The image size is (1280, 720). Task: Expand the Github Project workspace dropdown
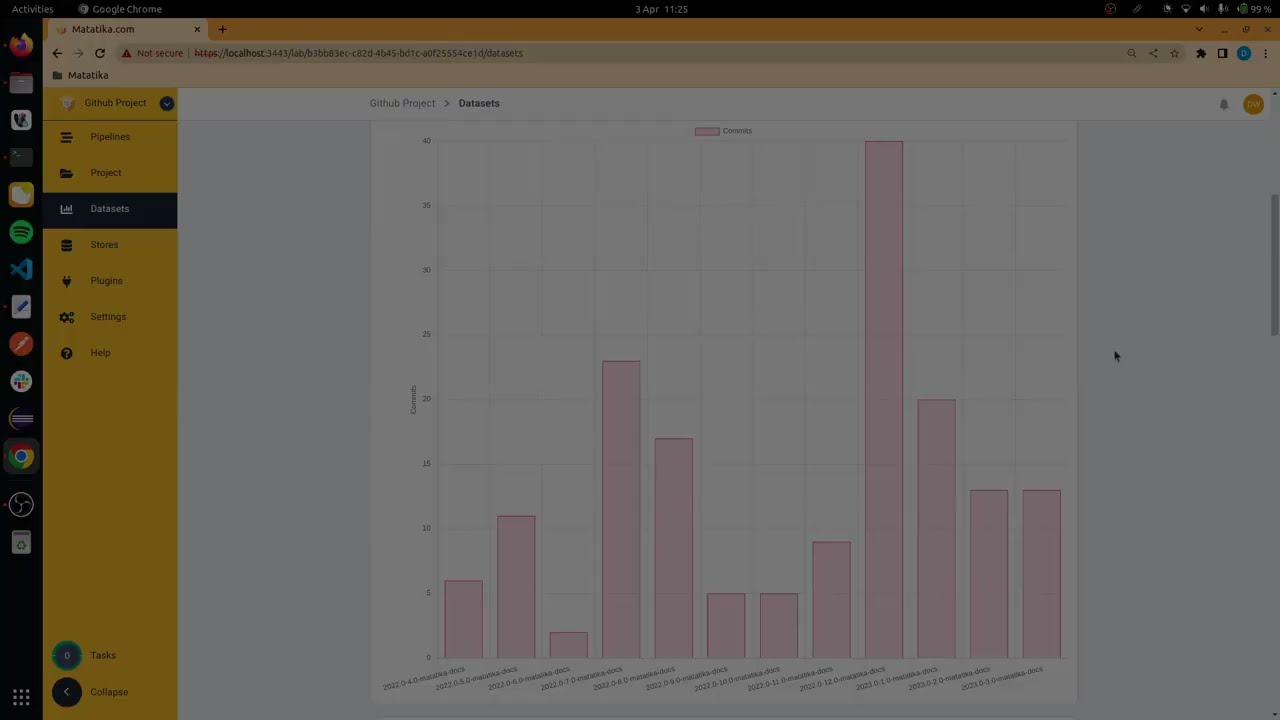pyautogui.click(x=167, y=103)
